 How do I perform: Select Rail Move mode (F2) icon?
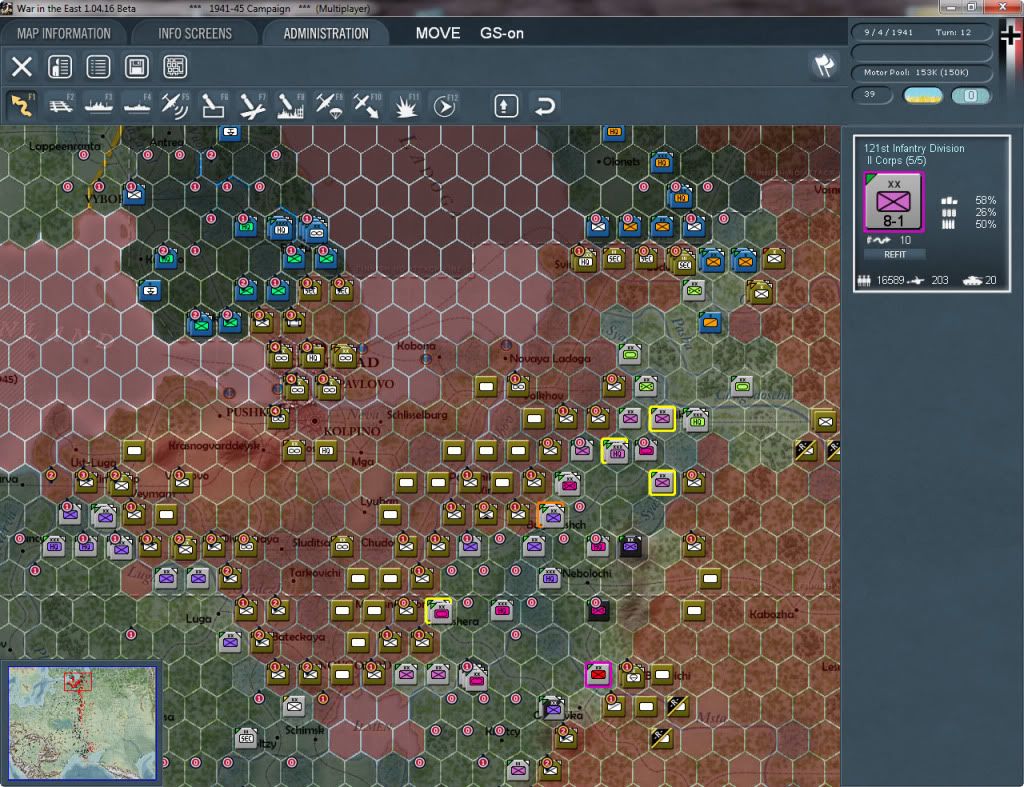[61, 105]
